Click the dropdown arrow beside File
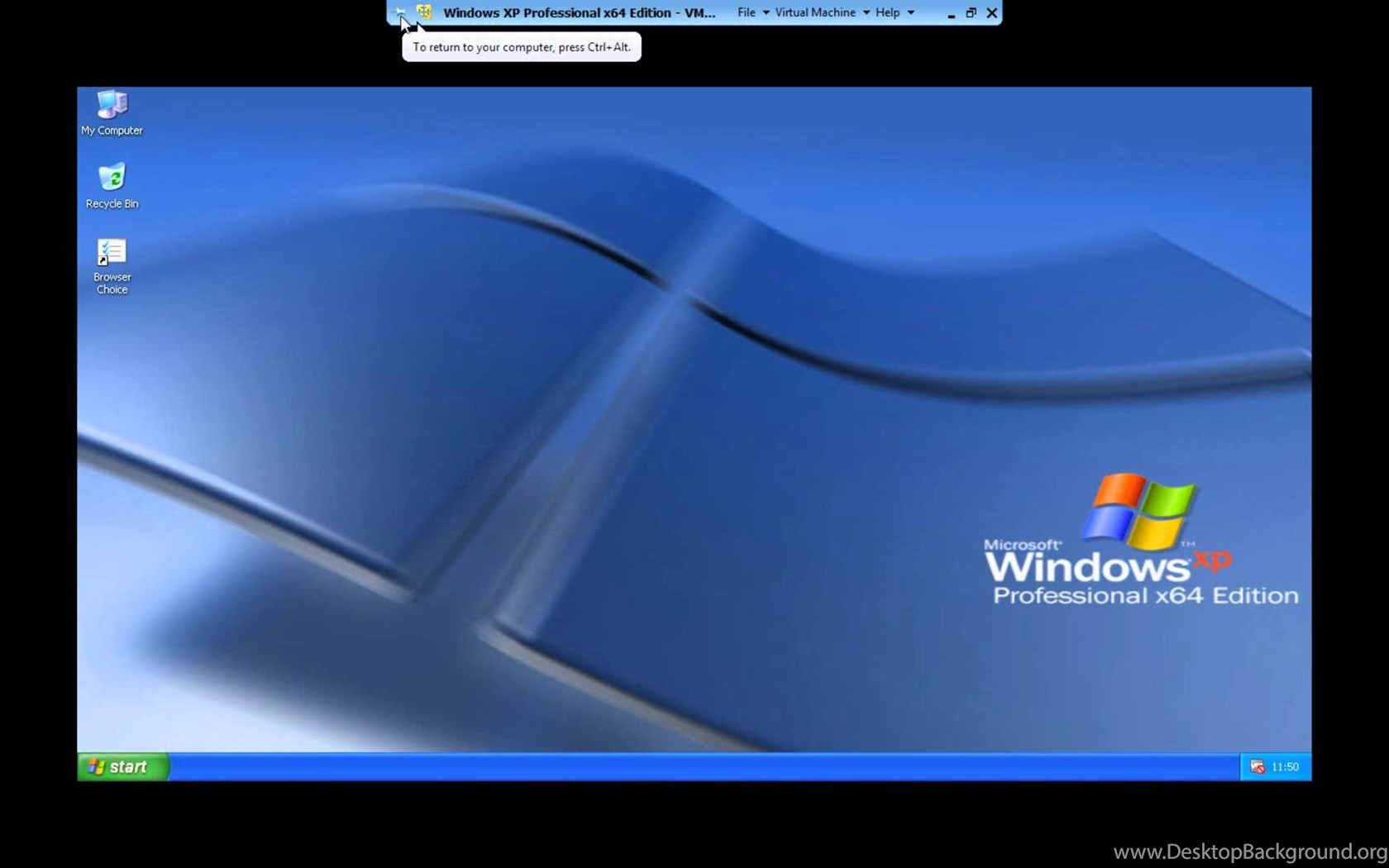 [766, 12]
